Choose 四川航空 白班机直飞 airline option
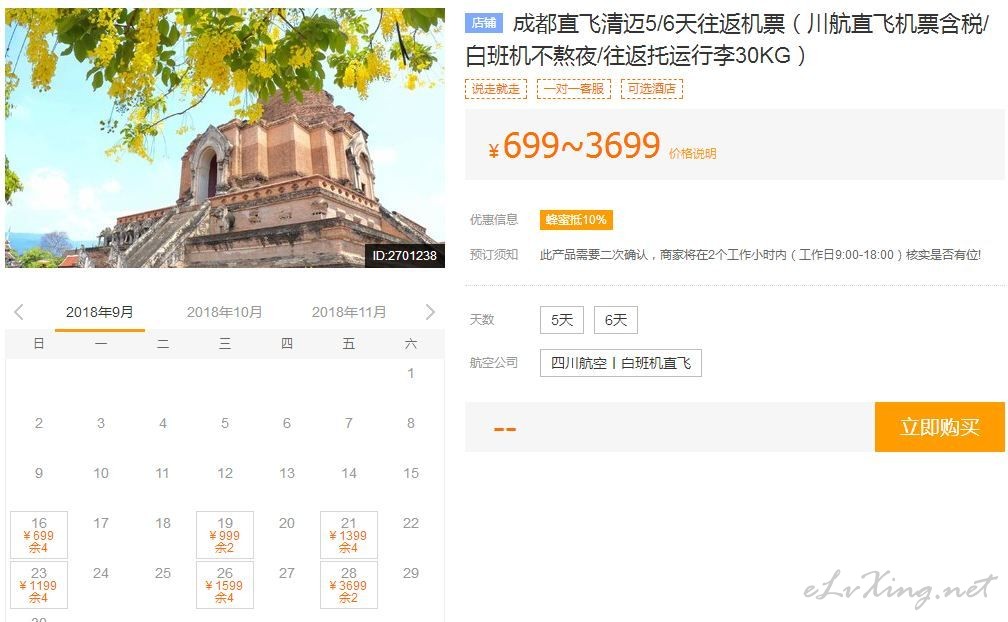Image resolution: width=1008 pixels, height=622 pixels. 620,363
